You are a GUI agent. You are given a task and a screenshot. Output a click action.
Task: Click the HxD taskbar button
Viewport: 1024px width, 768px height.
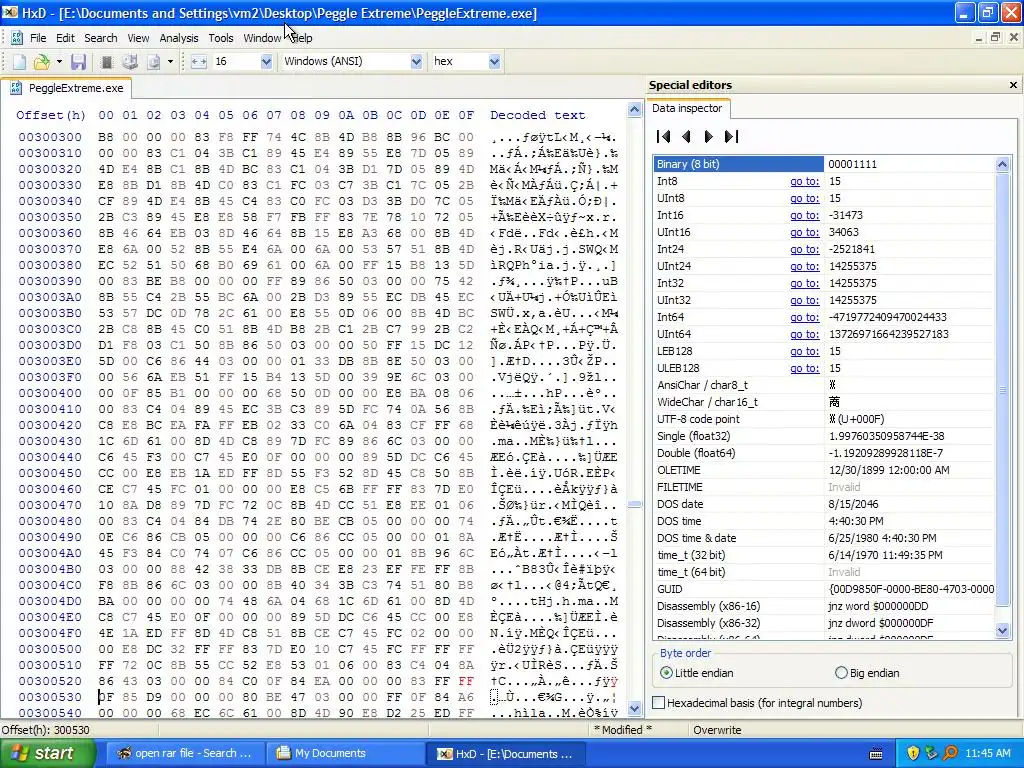click(505, 754)
